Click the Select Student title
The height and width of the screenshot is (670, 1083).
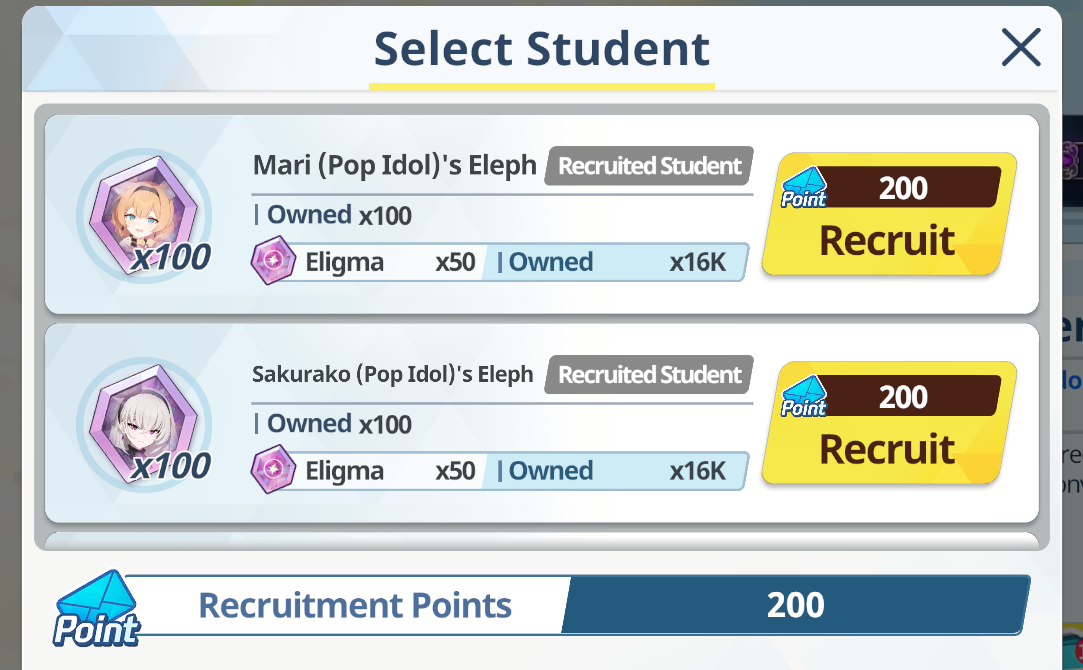[x=542, y=49]
